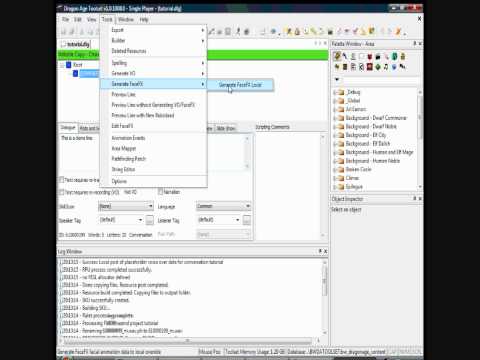Click the browse button beside Listener Tag
The image size is (480, 360).
[247, 220]
